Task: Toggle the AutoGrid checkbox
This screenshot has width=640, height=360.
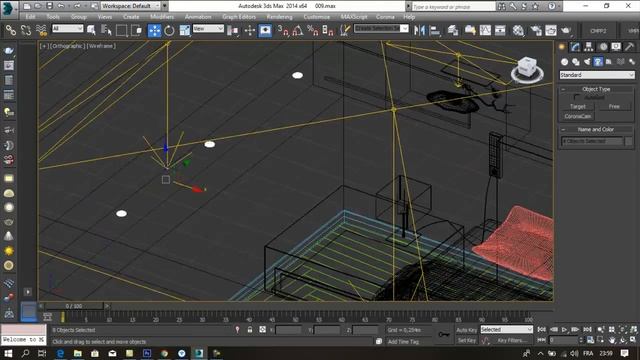Action: [576, 97]
